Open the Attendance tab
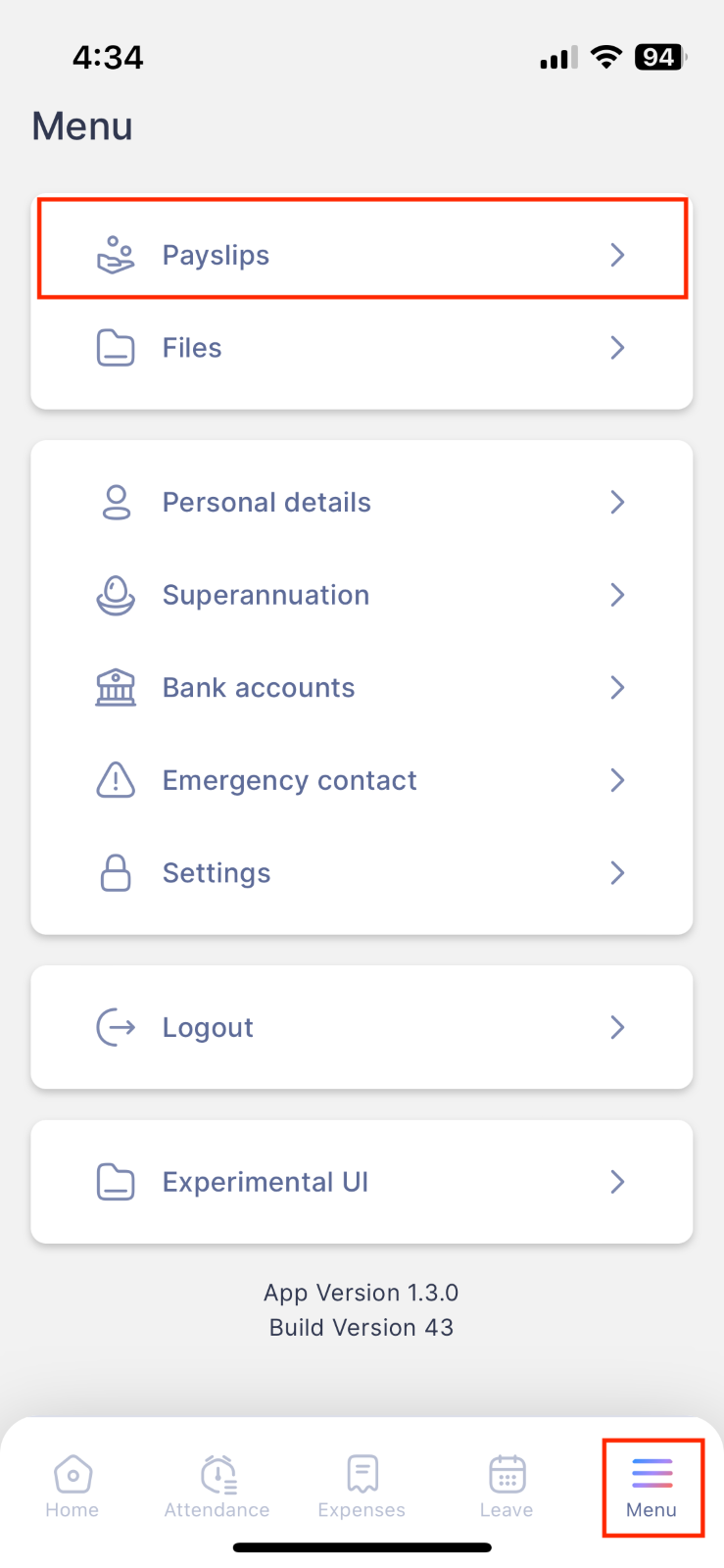 (217, 1487)
